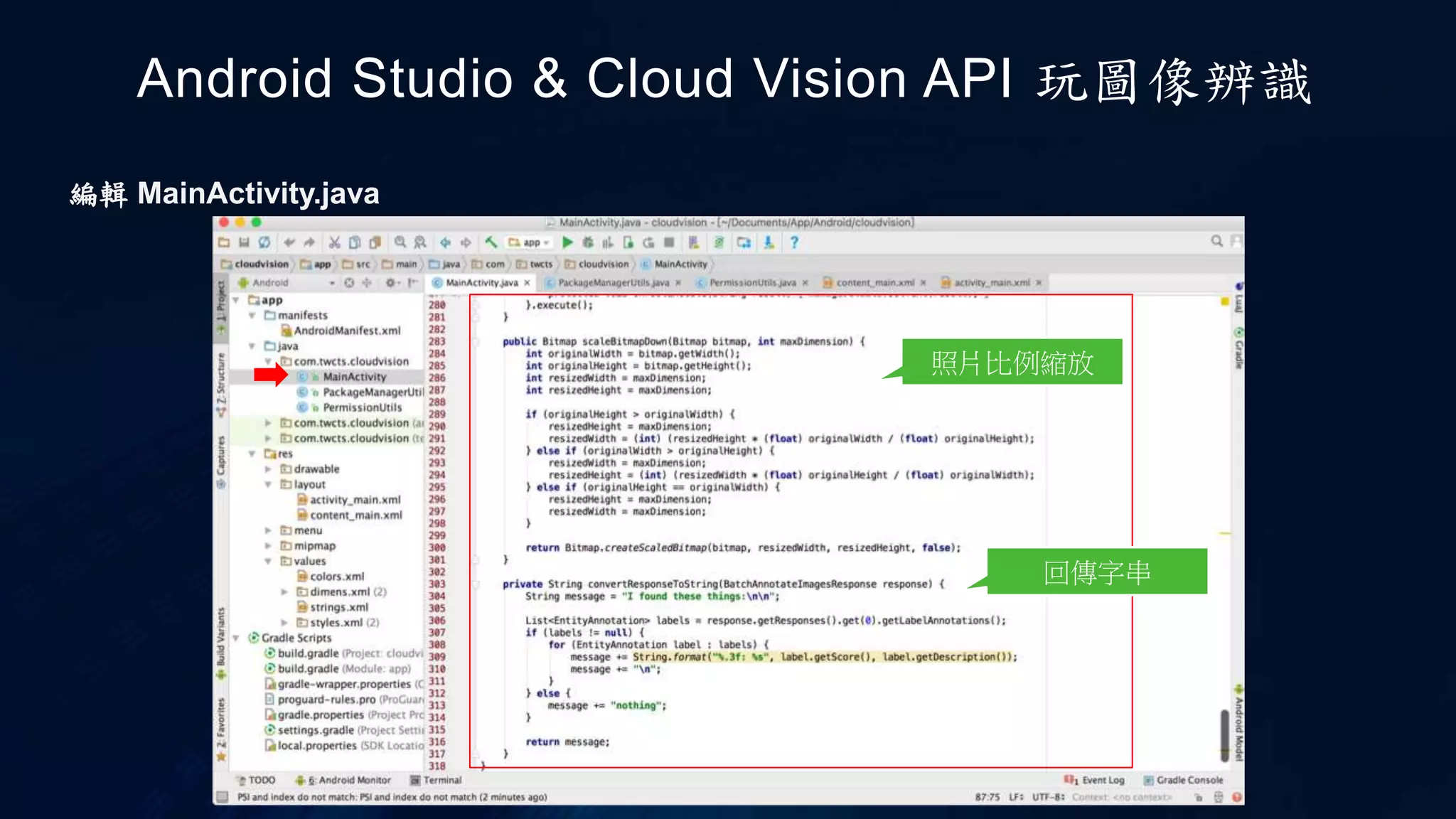Toggle the Build Variants tool window
The width and height of the screenshot is (1456, 819).
pyautogui.click(x=221, y=643)
